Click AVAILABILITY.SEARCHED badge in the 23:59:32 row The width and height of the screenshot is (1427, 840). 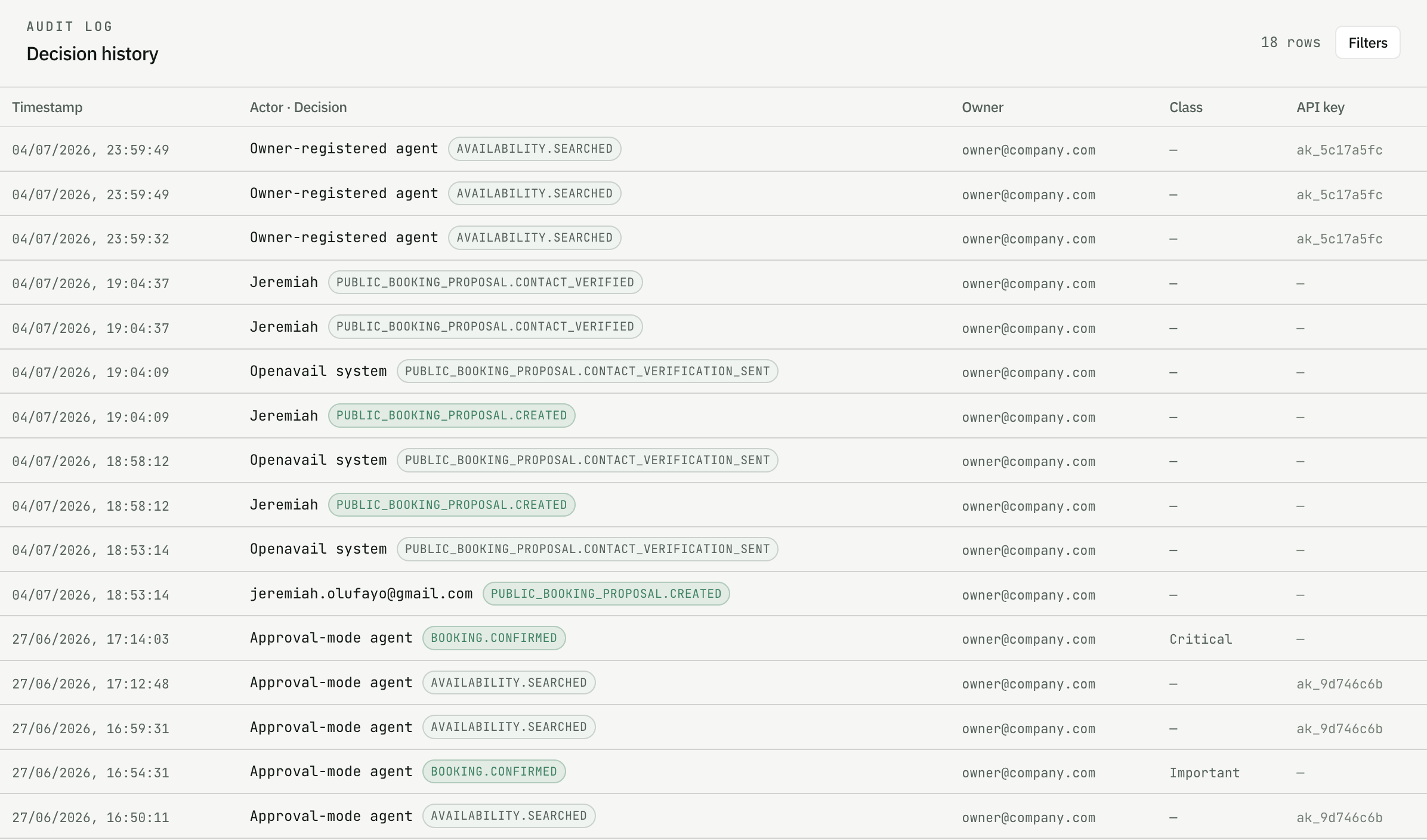click(x=535, y=237)
